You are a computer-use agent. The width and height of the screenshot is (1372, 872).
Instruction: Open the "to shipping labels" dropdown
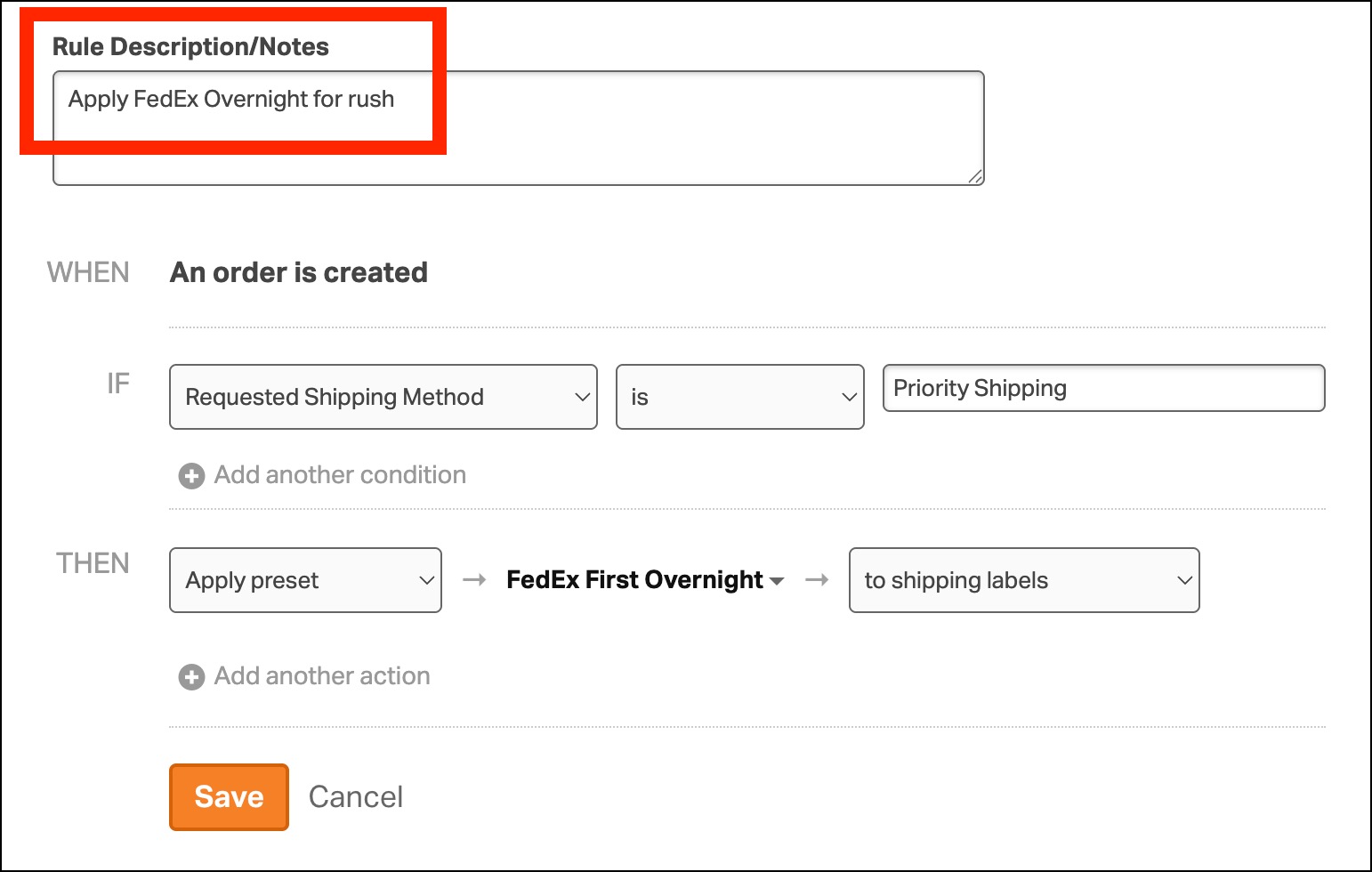click(1024, 580)
